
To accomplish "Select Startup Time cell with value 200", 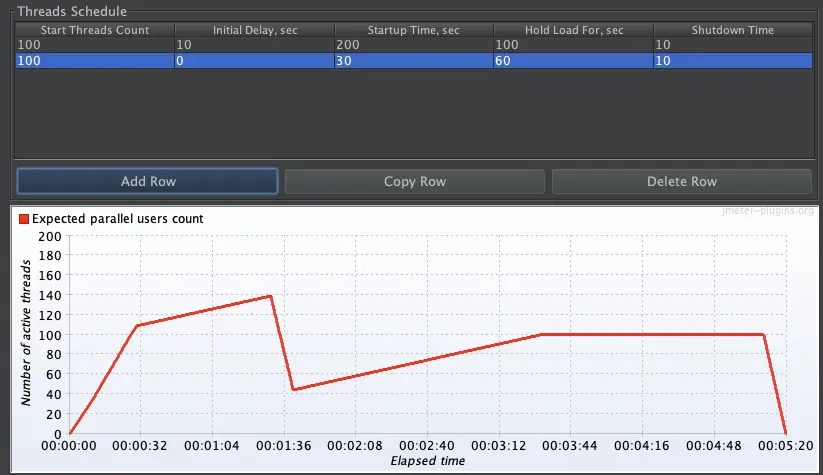I will coord(414,45).
